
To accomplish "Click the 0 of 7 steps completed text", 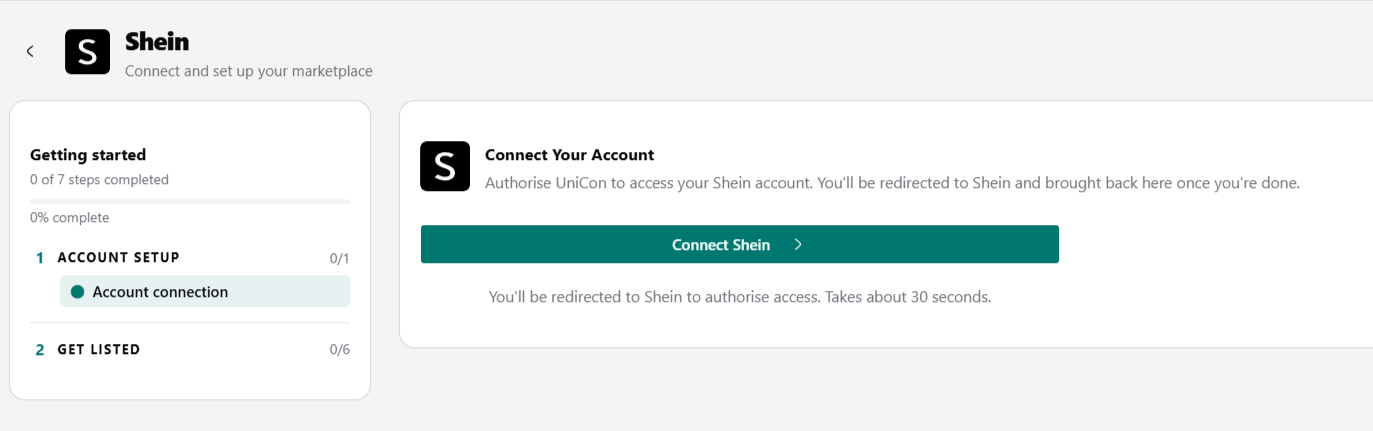I will tap(99, 180).
